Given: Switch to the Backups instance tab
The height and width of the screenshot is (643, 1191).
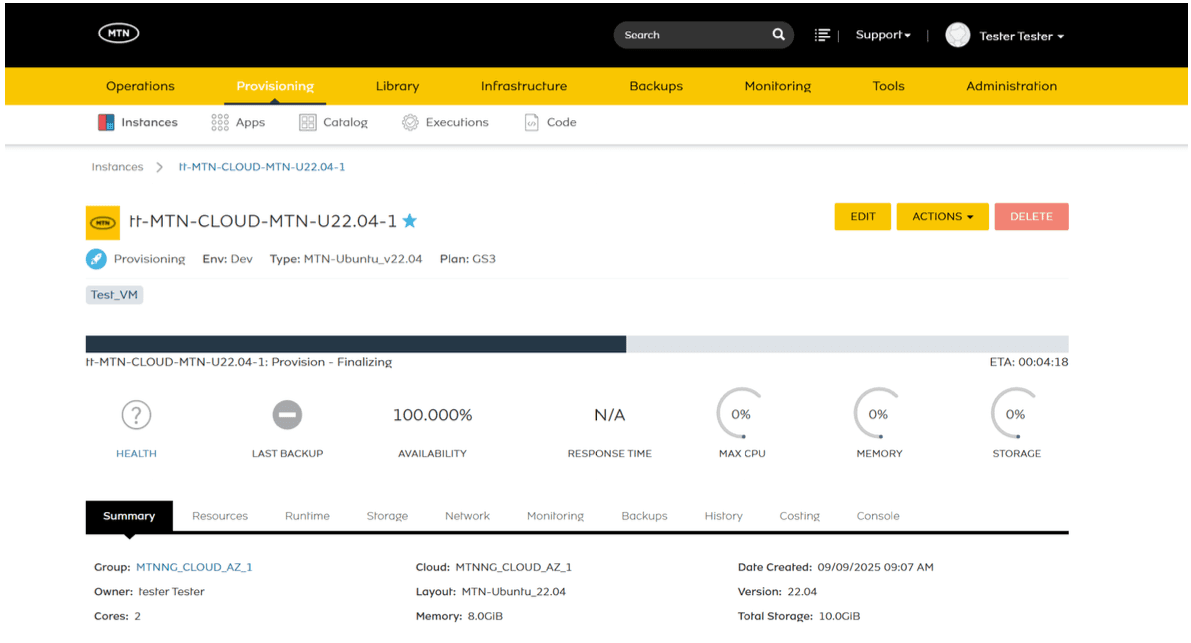Looking at the screenshot, I should (x=644, y=516).
